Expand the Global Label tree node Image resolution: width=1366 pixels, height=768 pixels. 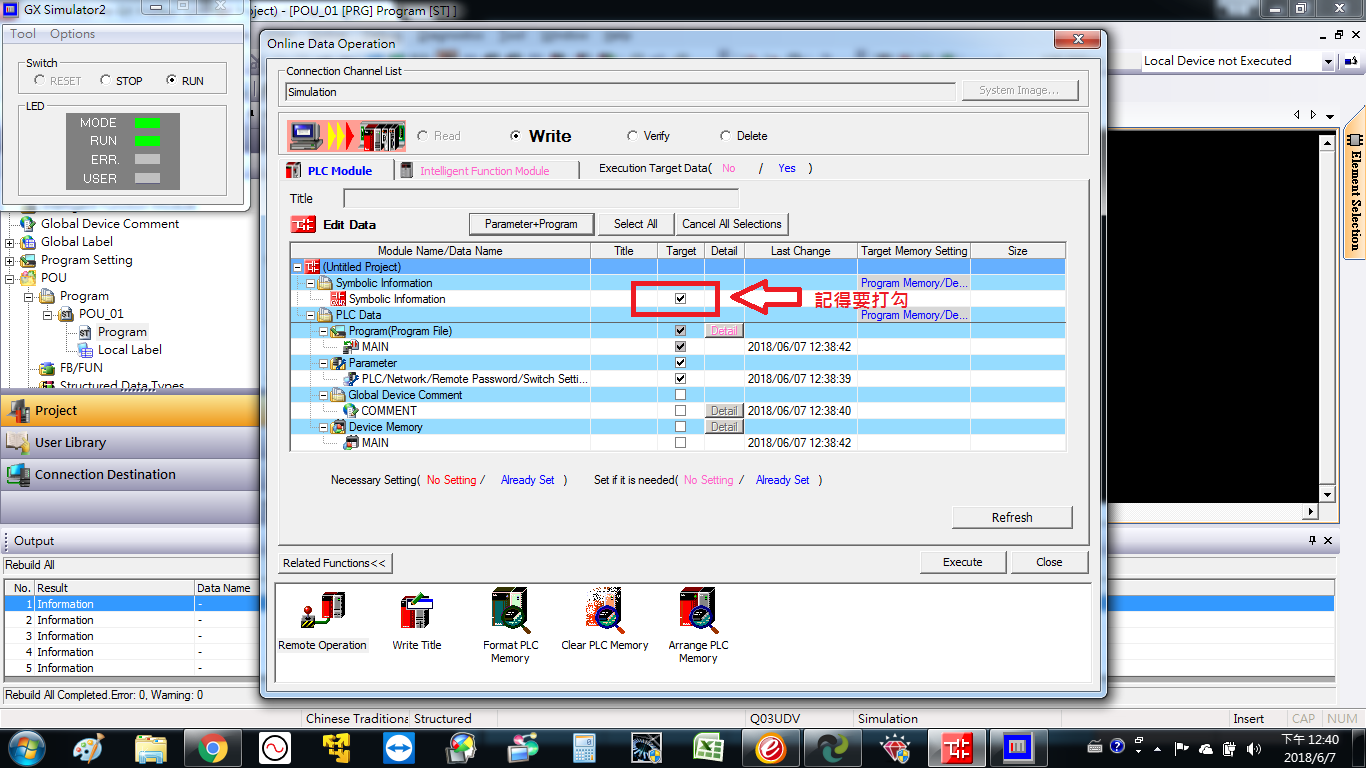pyautogui.click(x=11, y=242)
